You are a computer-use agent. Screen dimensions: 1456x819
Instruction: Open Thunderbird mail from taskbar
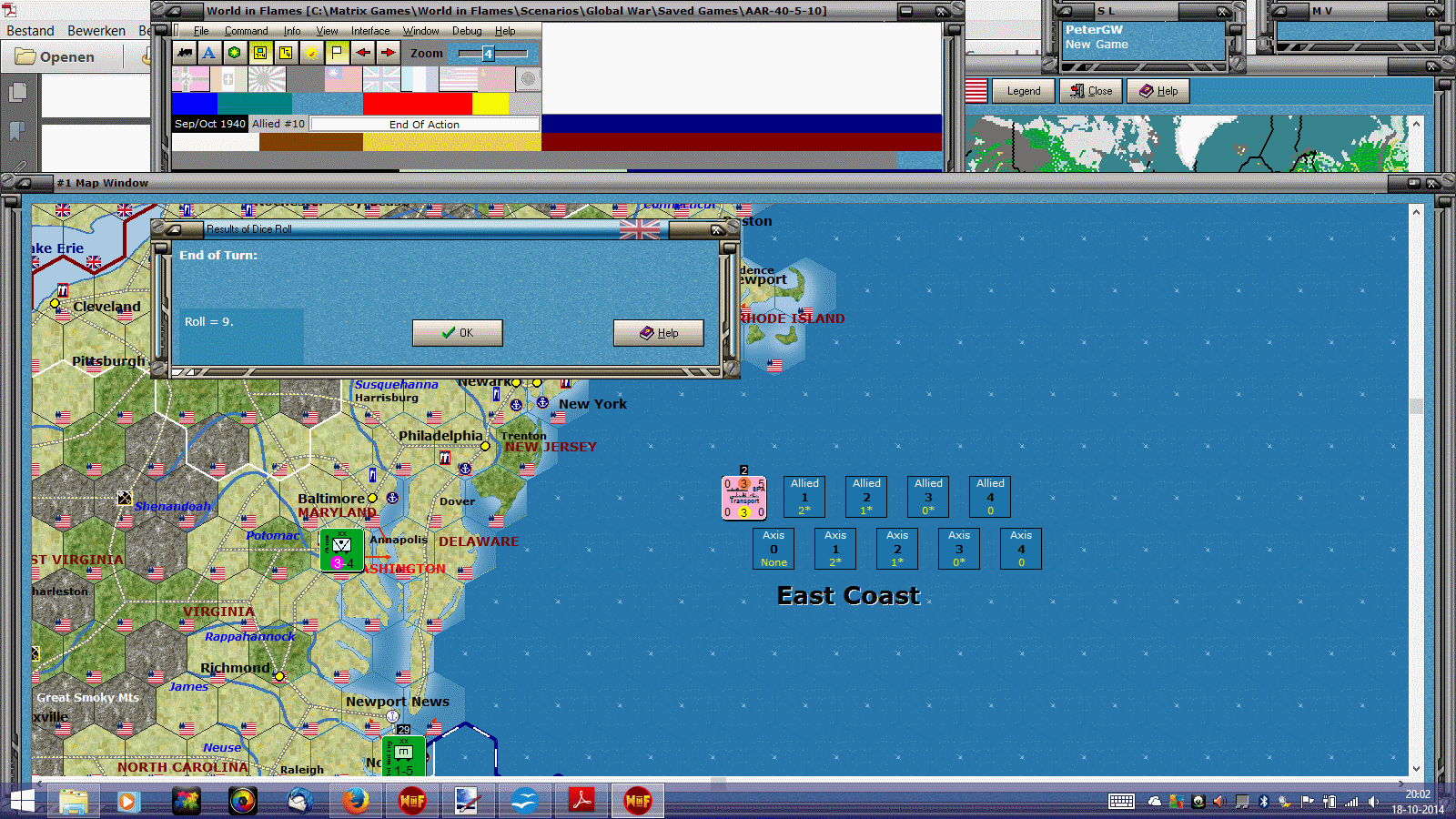point(299,801)
